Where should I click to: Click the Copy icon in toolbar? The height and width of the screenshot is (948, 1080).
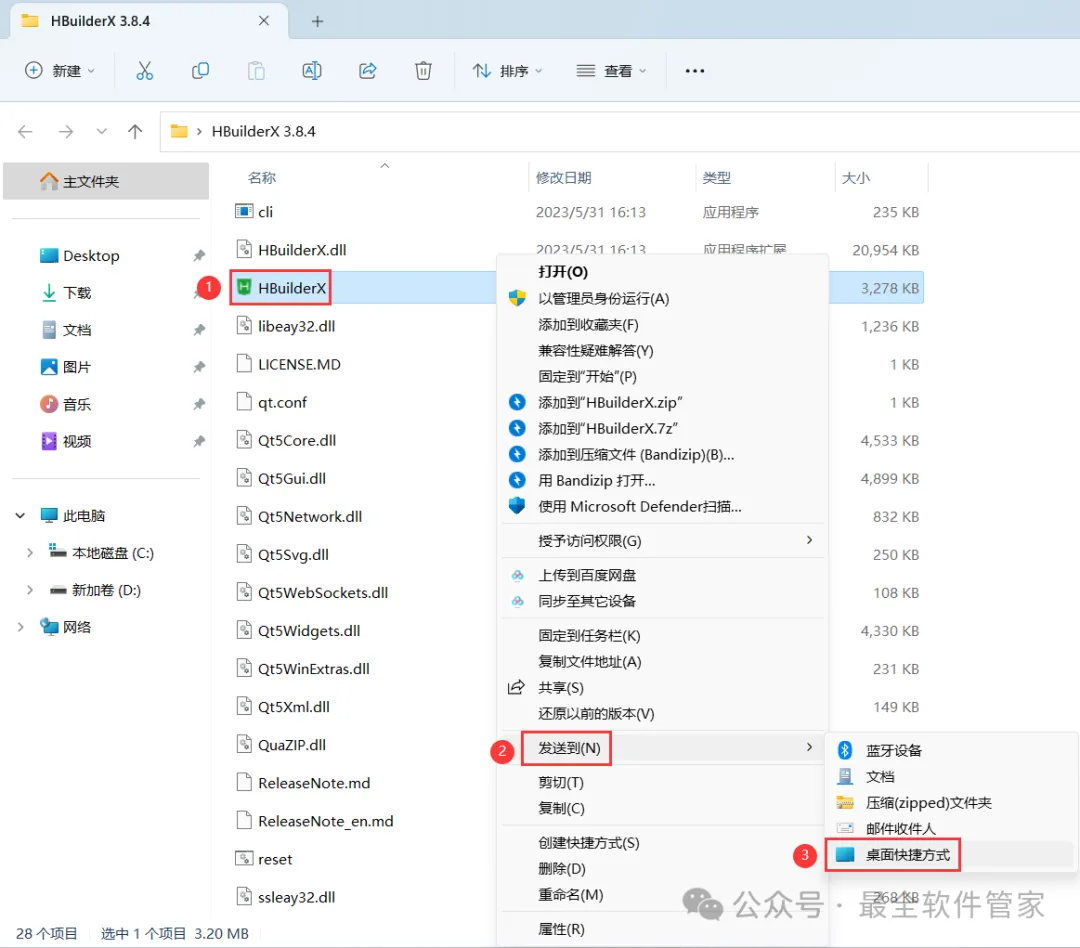200,71
